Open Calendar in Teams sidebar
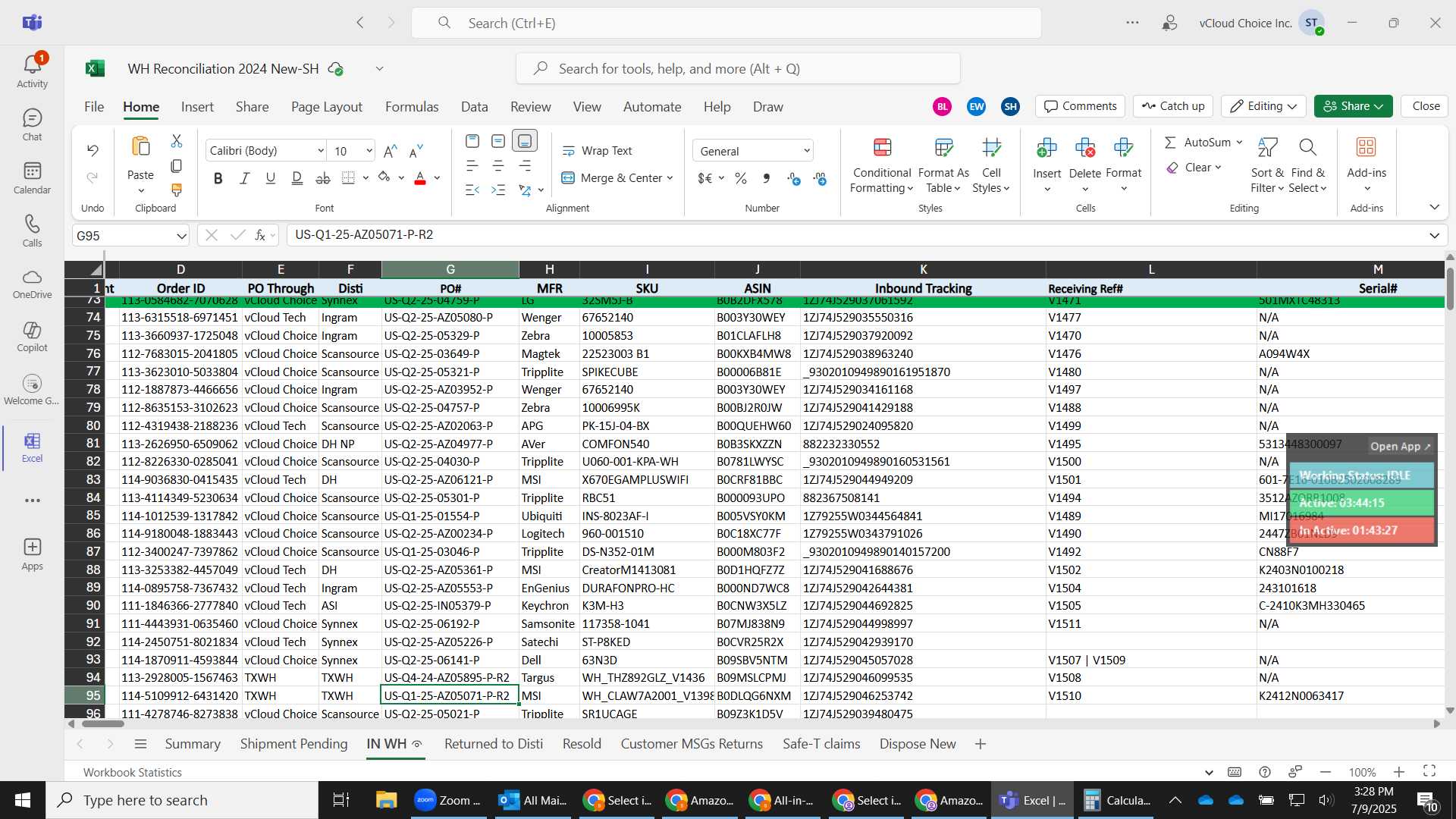The image size is (1456, 819). [32, 178]
